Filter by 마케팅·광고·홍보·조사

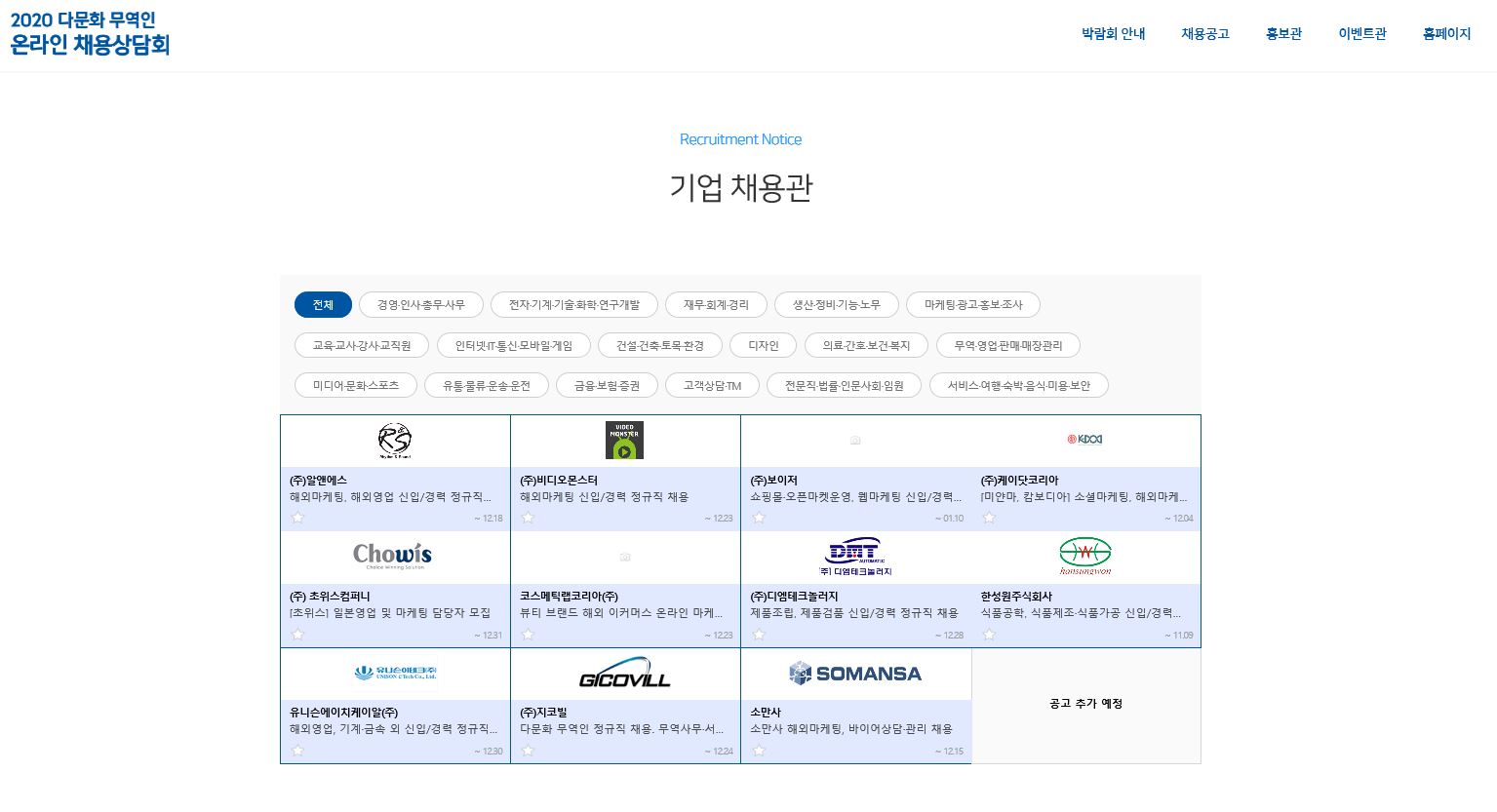click(x=973, y=305)
